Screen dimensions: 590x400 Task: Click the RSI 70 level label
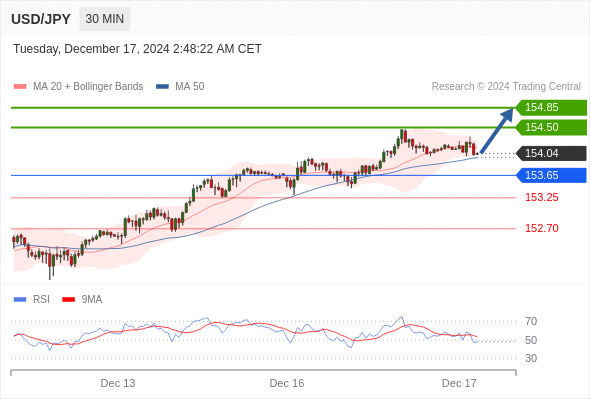click(531, 321)
